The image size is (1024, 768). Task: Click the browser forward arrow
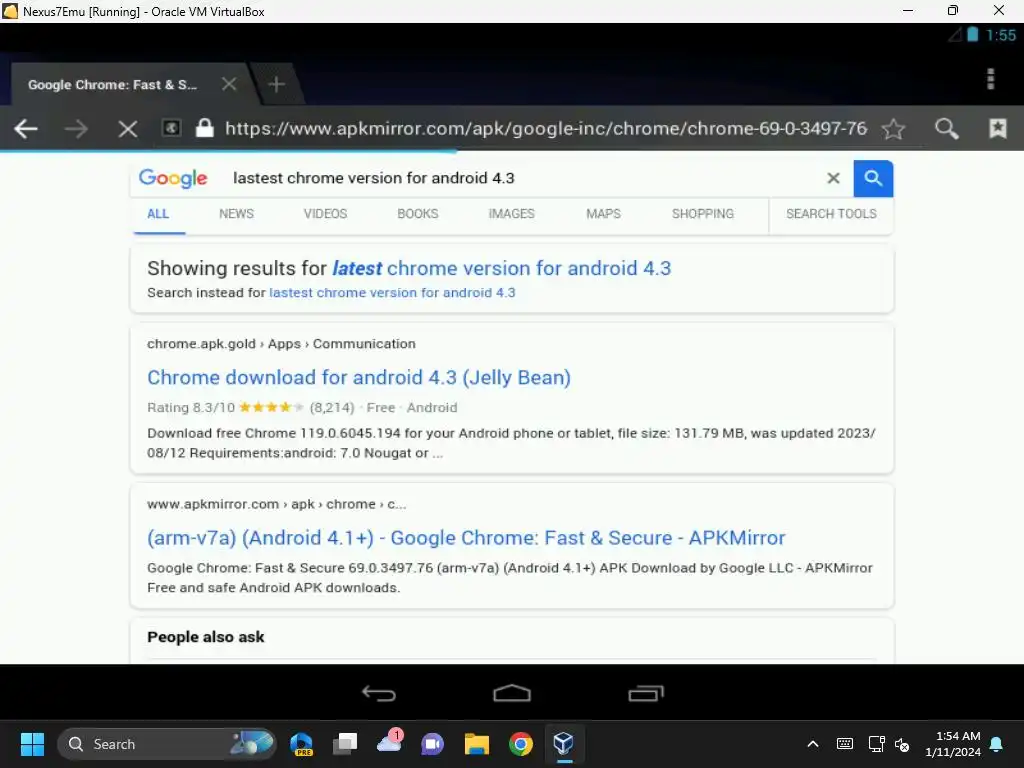[76, 129]
